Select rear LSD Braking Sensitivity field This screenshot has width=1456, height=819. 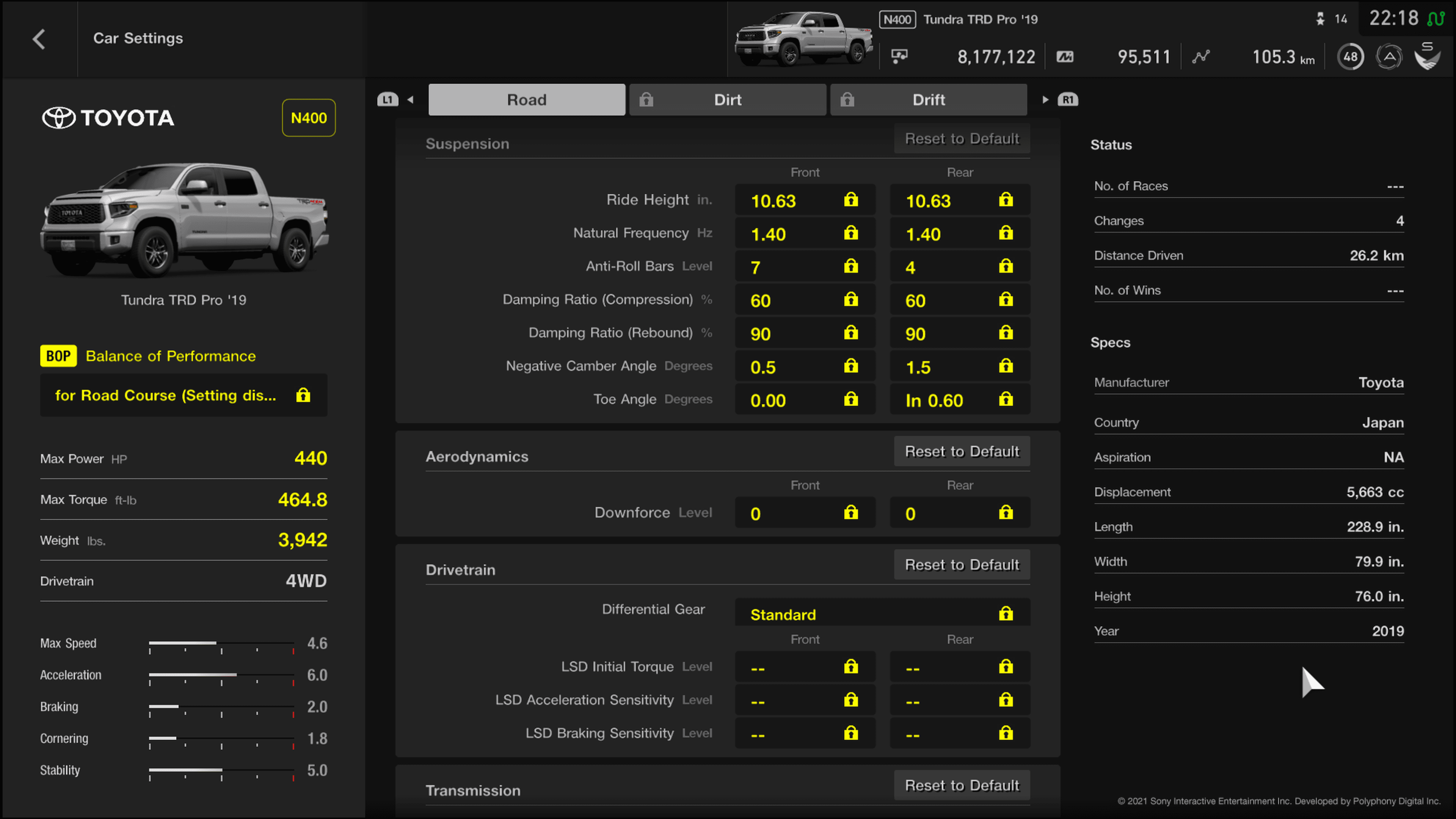960,733
